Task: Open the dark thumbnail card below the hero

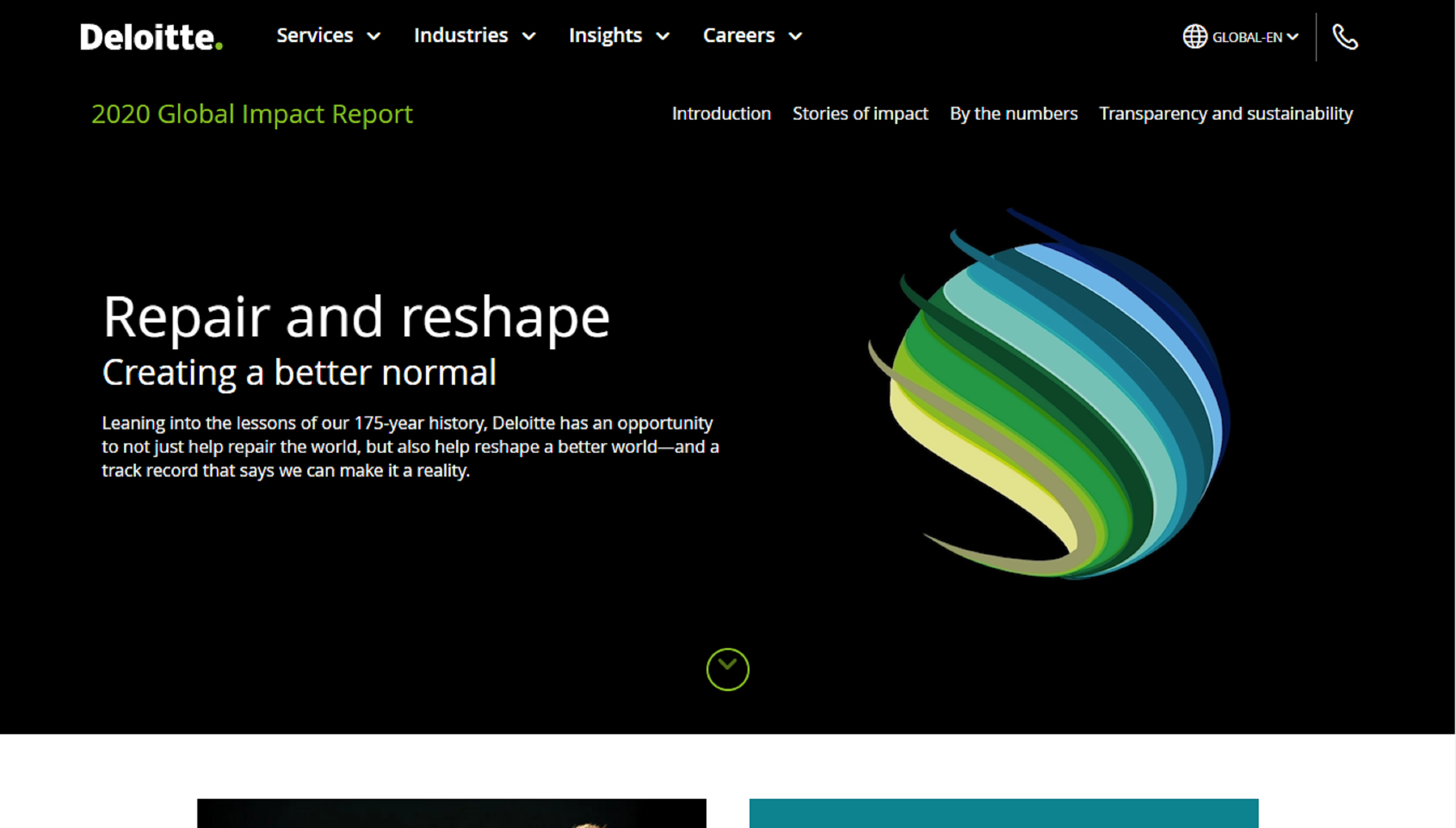Action: pos(451,813)
